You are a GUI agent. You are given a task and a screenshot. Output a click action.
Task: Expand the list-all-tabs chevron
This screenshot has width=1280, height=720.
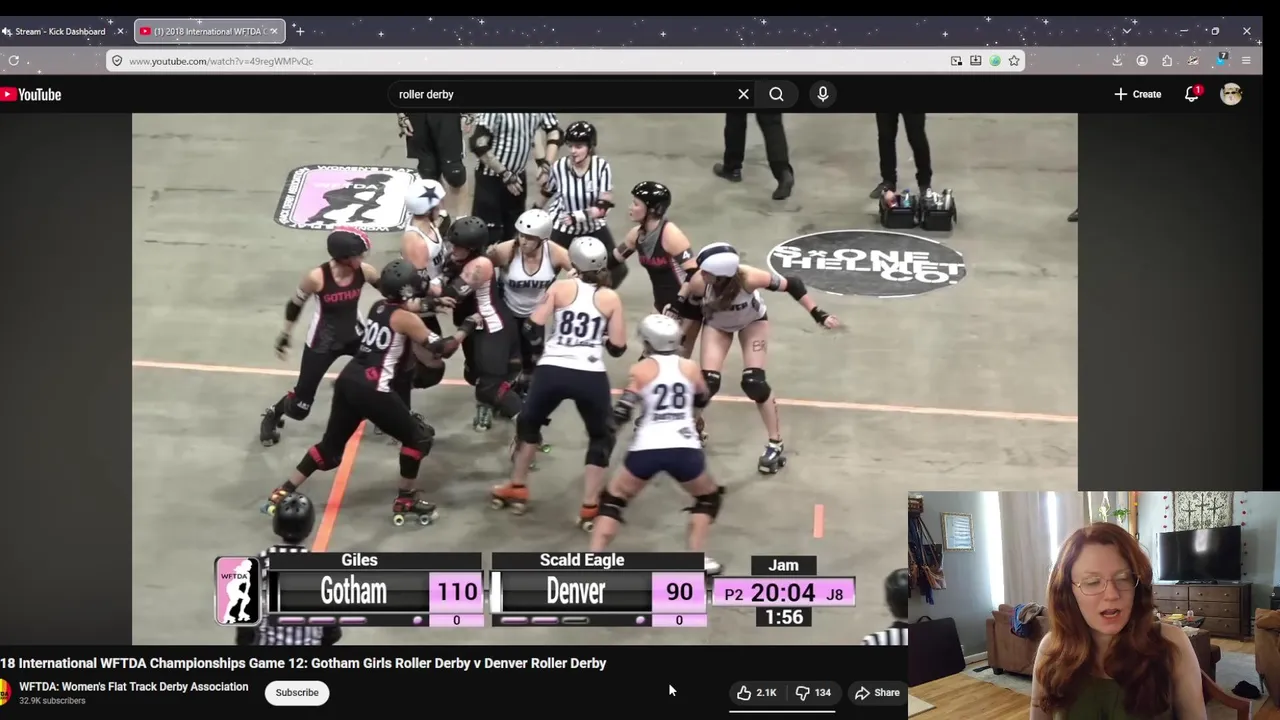point(1127,31)
